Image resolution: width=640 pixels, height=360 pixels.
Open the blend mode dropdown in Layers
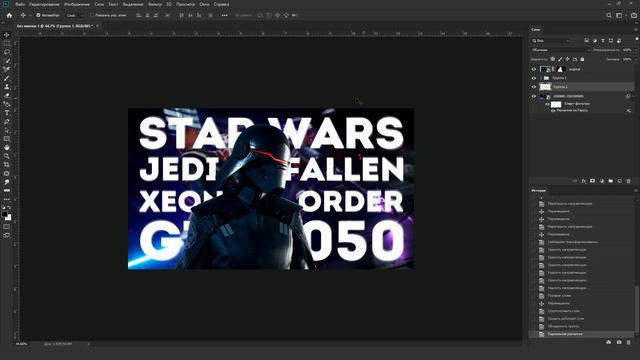pyautogui.click(x=561, y=50)
